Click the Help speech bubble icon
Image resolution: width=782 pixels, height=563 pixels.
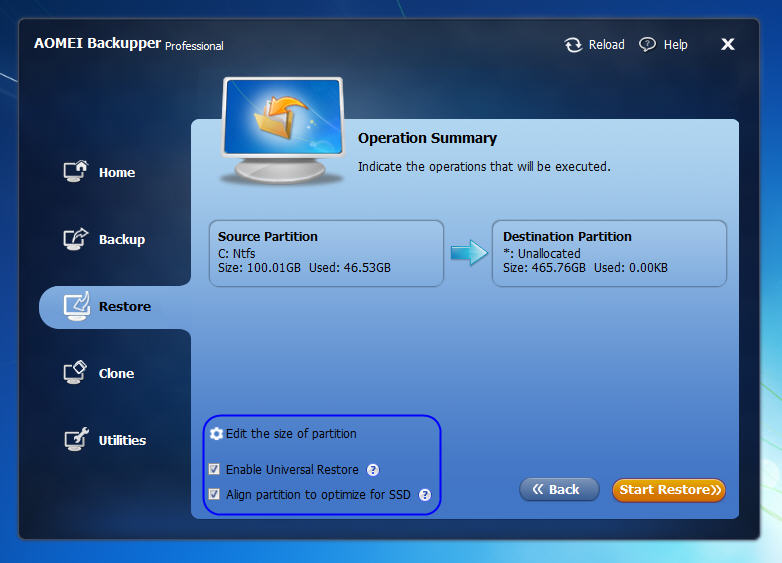pos(647,45)
